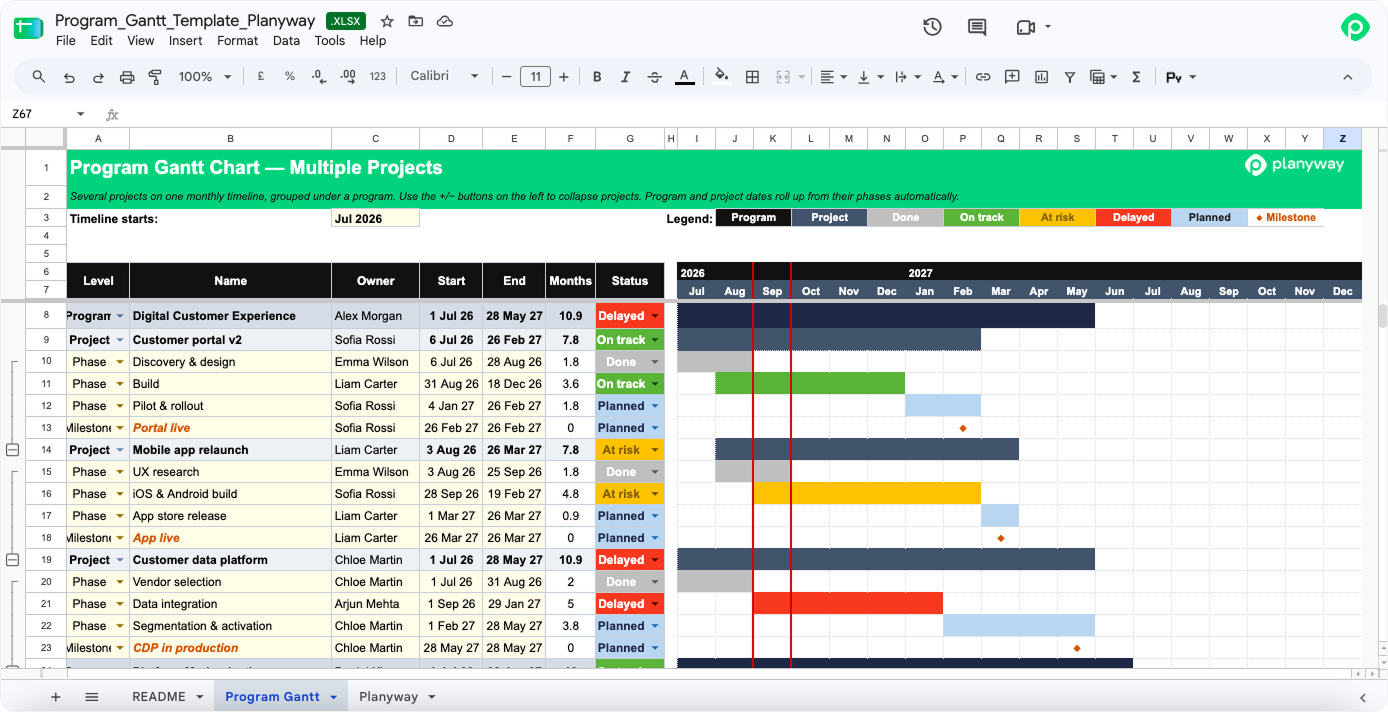Star the document
The width and height of the screenshot is (1388, 712).
pyautogui.click(x=387, y=21)
